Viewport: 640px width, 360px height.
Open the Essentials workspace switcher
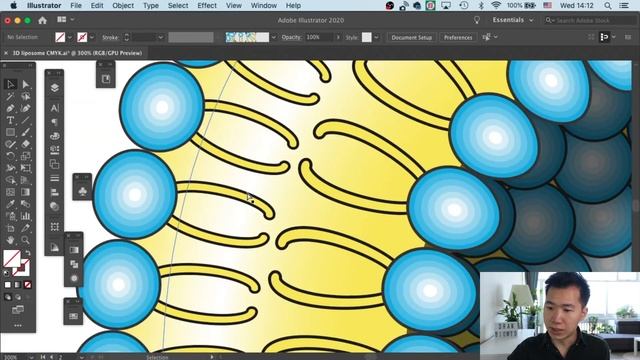point(513,20)
